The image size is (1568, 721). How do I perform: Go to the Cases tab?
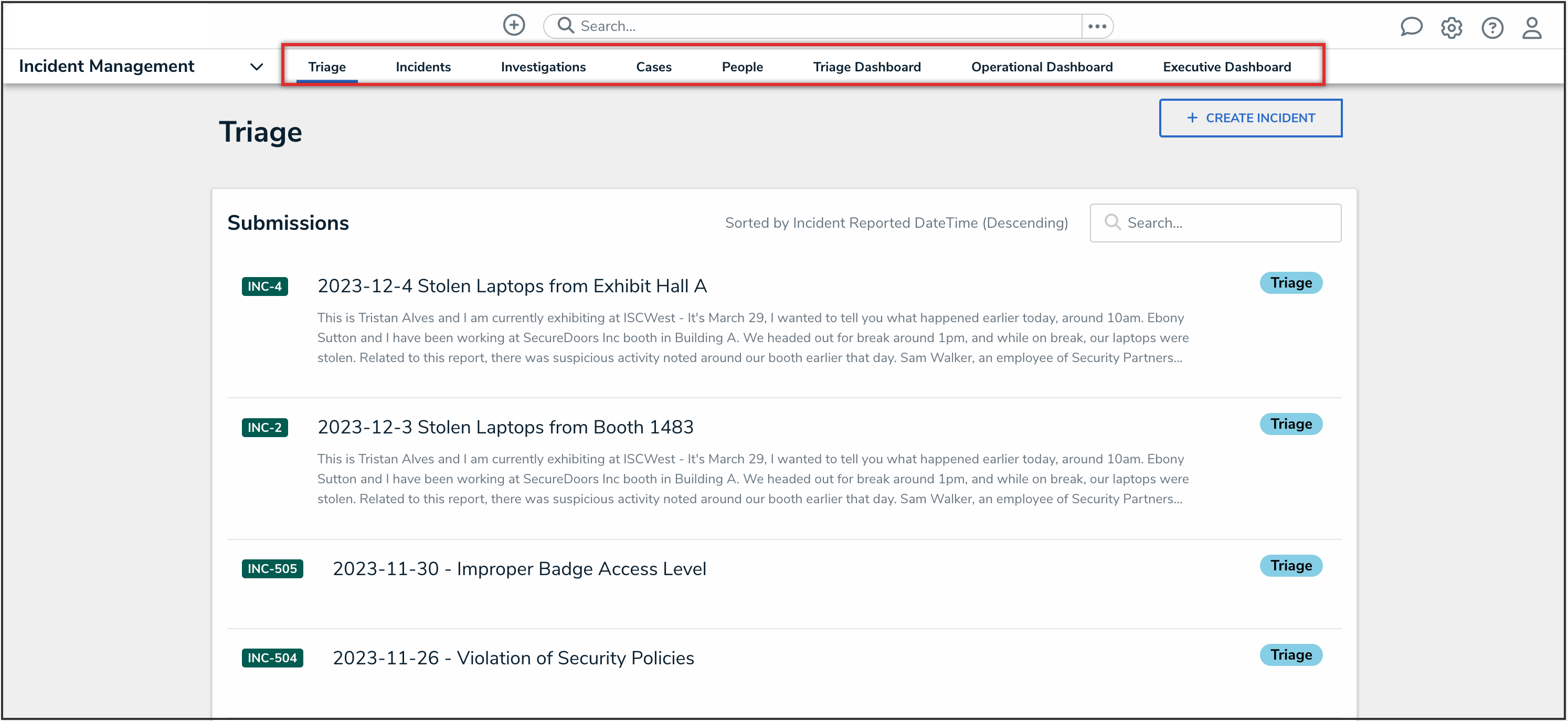653,67
